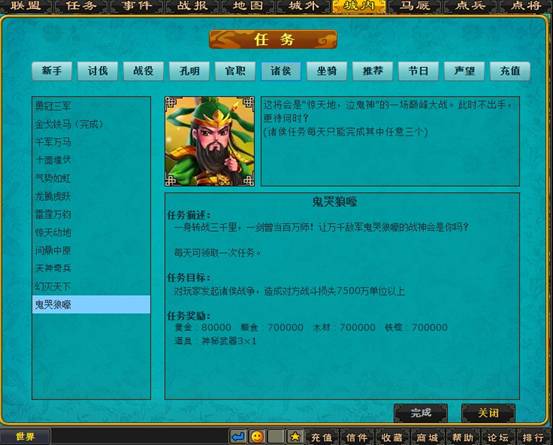Select the 金戈铁马 (完成) quest
Viewport: 553px width, 445px height.
[91, 124]
